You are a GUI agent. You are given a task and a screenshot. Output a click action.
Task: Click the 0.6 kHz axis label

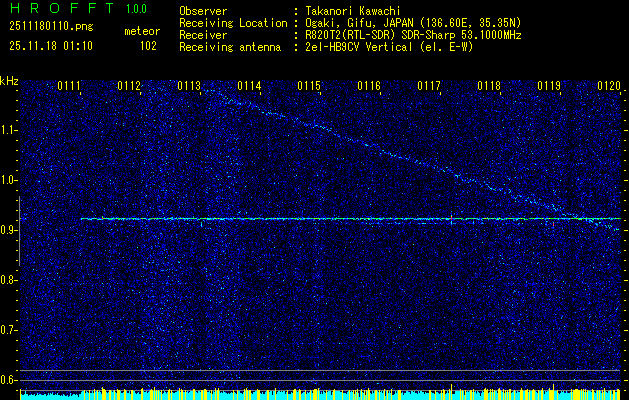point(9,380)
